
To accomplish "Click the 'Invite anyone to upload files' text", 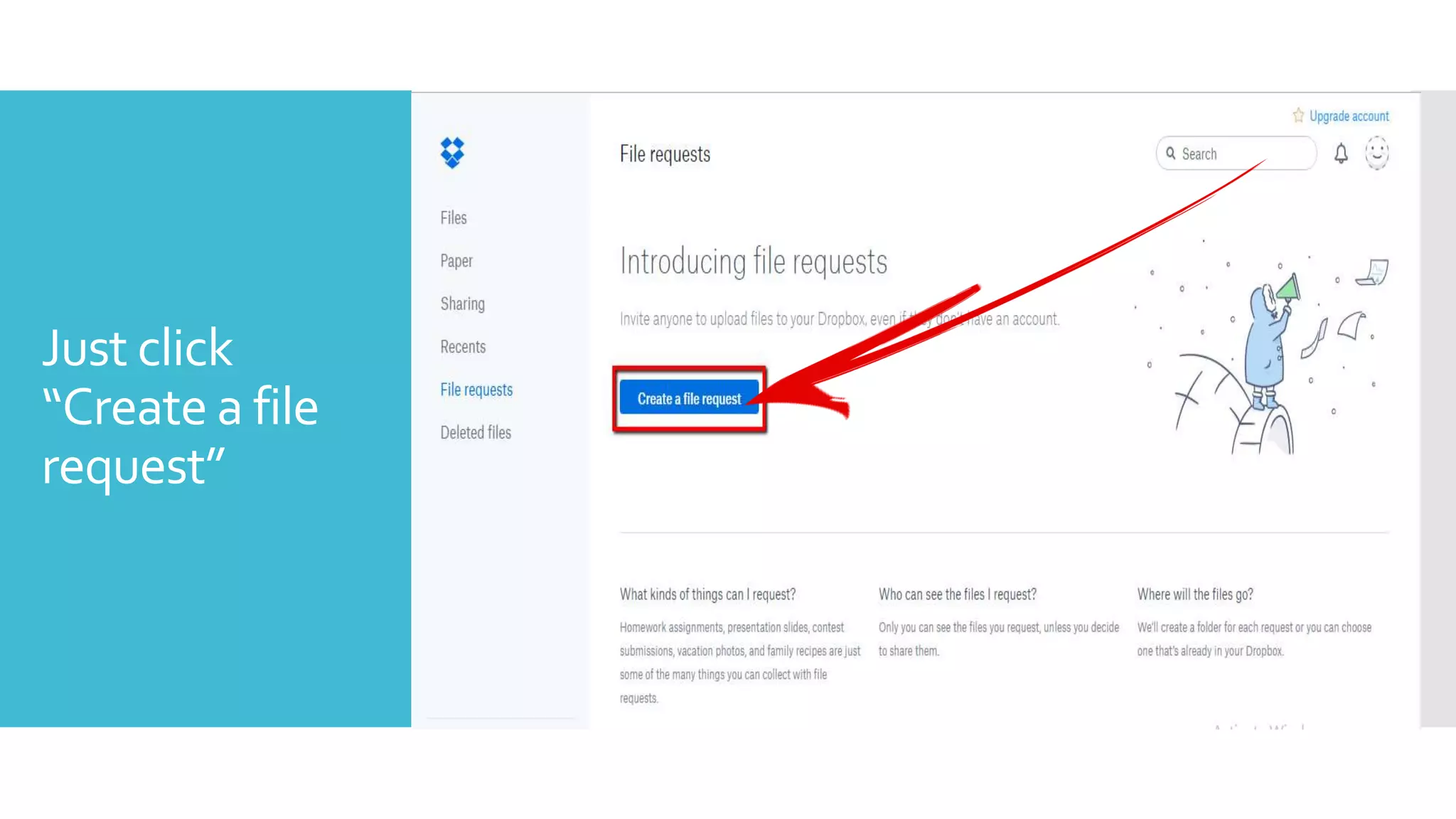I will click(840, 319).
